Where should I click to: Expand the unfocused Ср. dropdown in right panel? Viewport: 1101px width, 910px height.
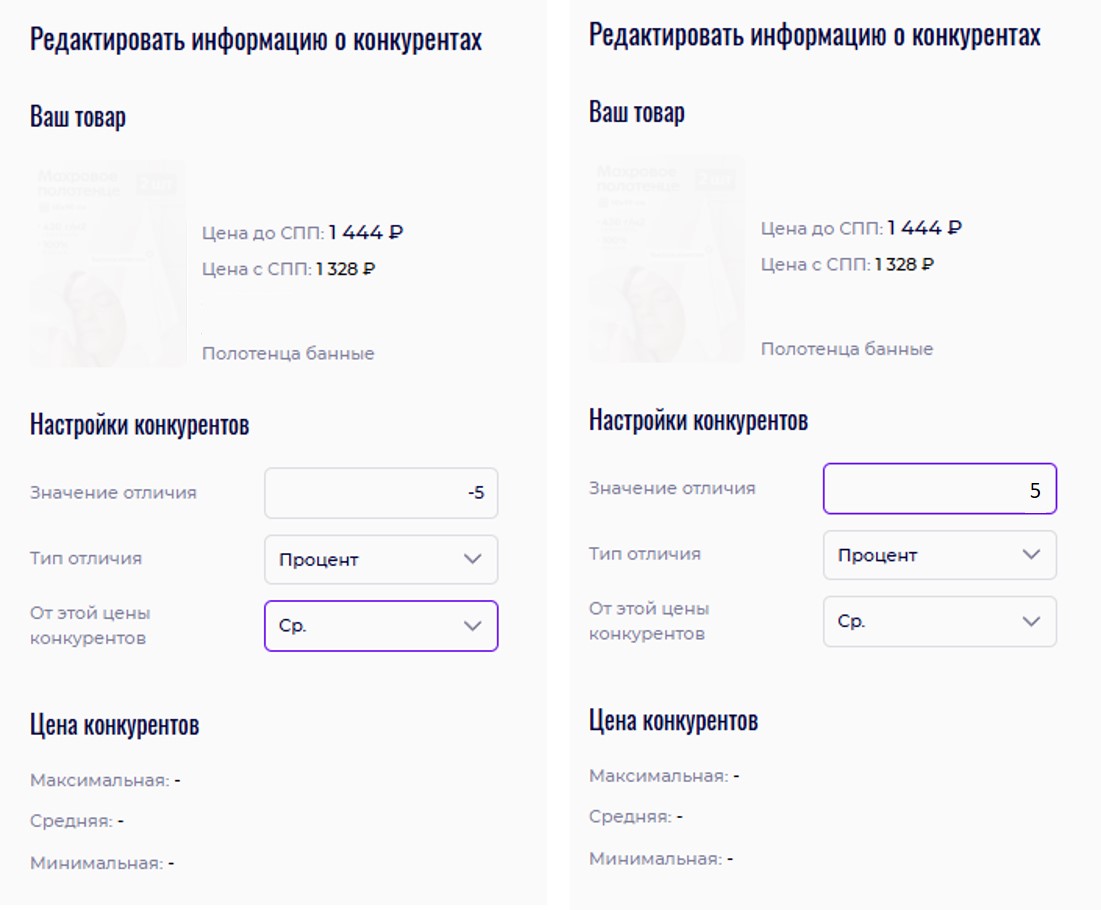pos(939,621)
